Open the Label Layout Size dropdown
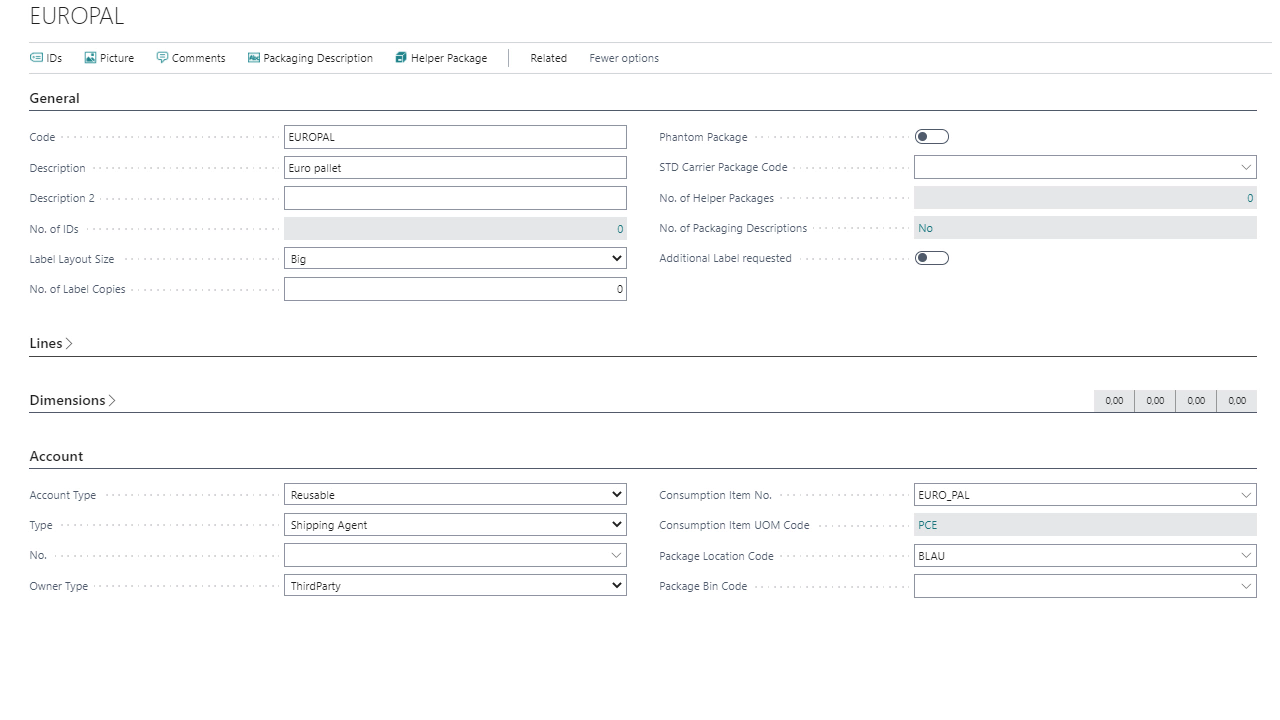 pyautogui.click(x=617, y=259)
